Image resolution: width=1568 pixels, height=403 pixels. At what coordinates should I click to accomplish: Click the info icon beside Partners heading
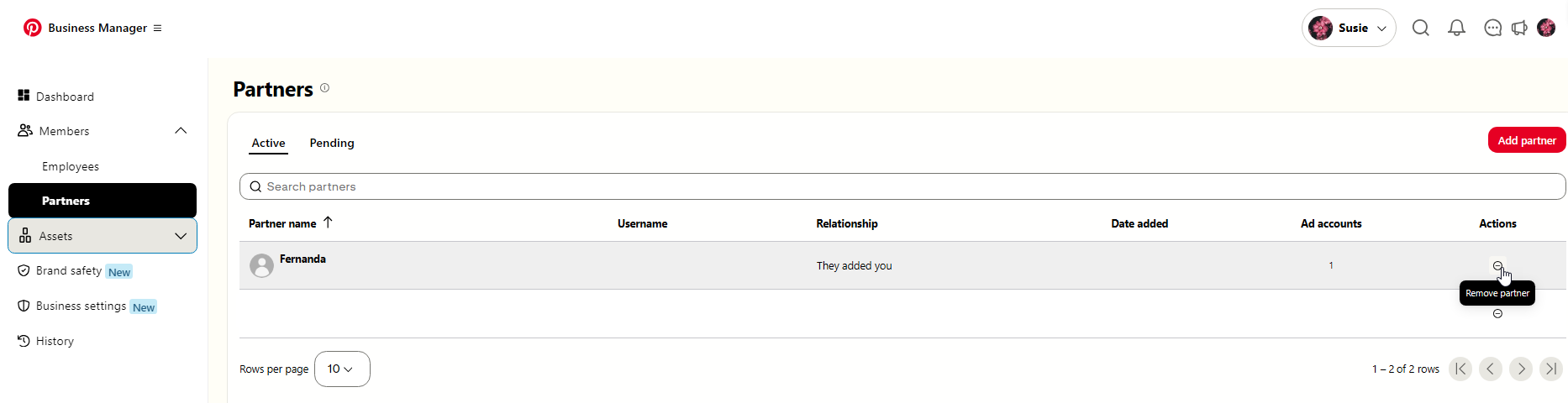point(324,88)
